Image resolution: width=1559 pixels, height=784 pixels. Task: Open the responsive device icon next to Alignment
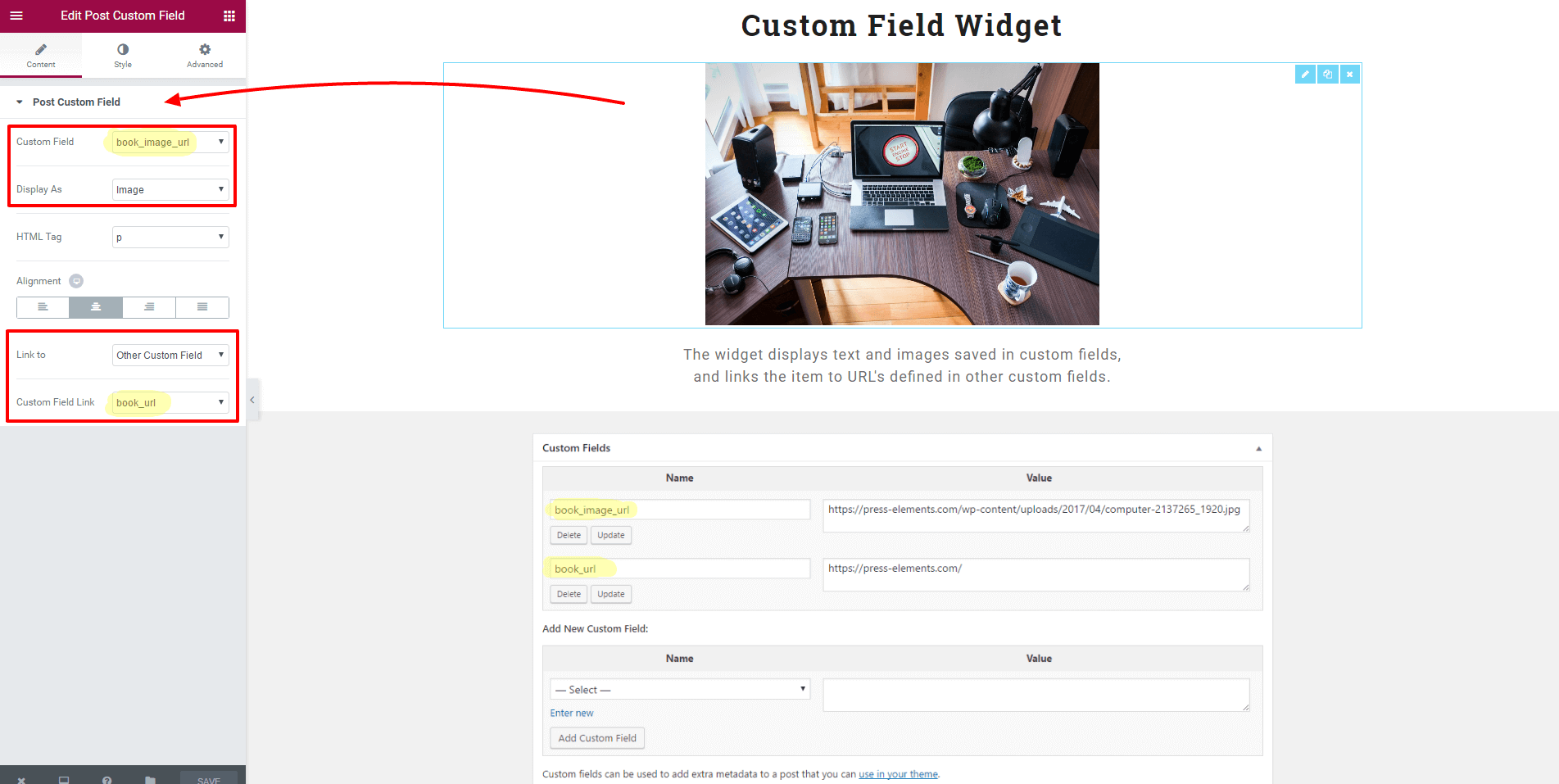[76, 281]
